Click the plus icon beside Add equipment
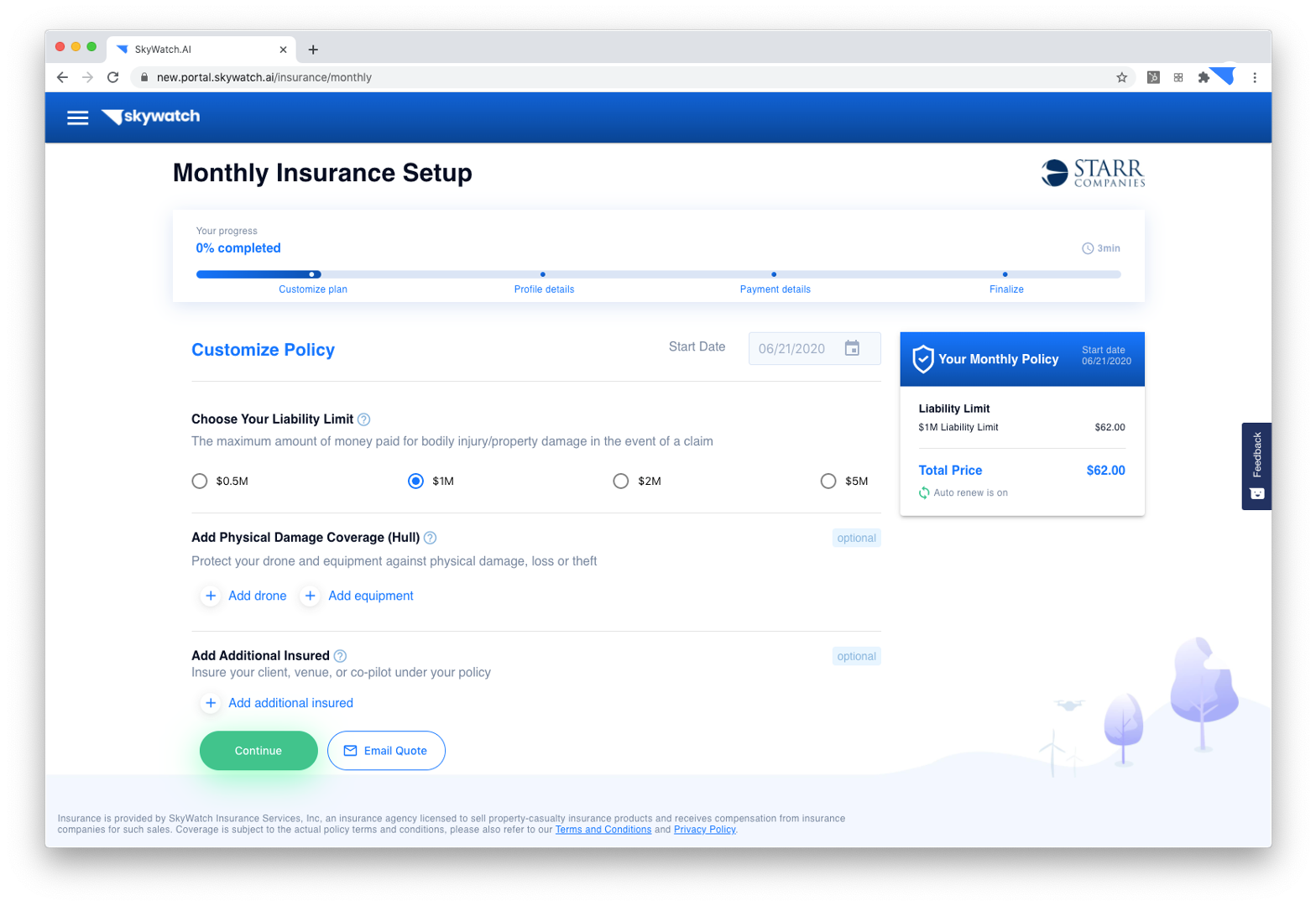 tap(311, 596)
